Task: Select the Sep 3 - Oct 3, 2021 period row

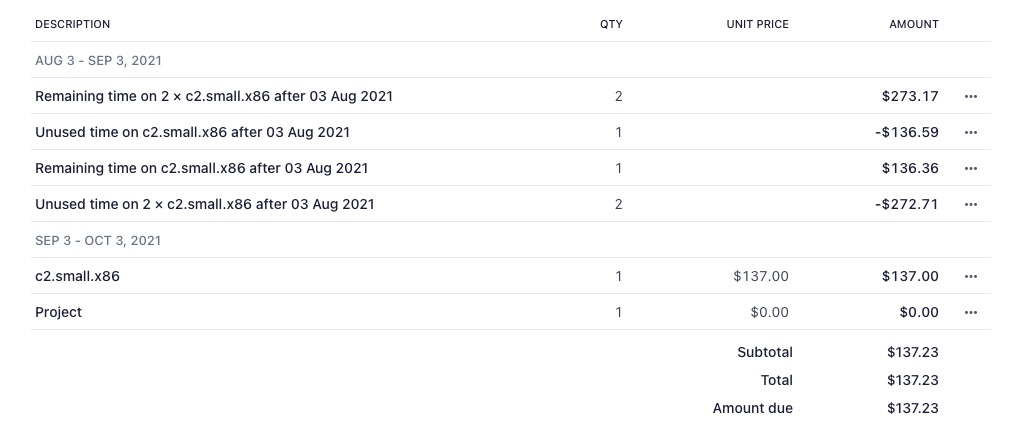Action: pyautogui.click(x=98, y=241)
